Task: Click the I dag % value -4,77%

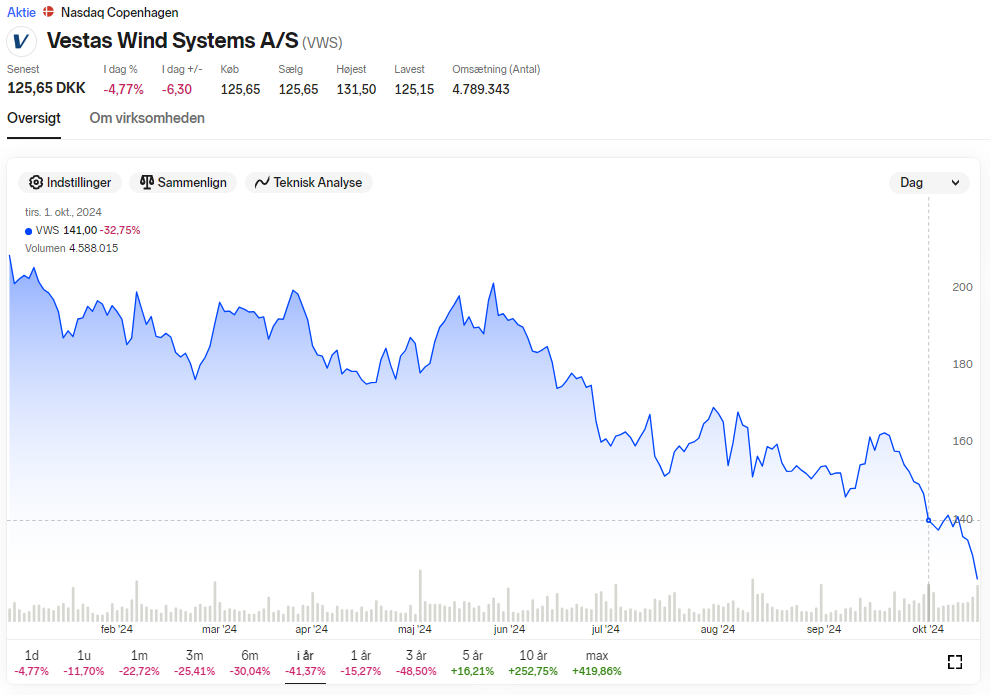Action: (x=123, y=89)
